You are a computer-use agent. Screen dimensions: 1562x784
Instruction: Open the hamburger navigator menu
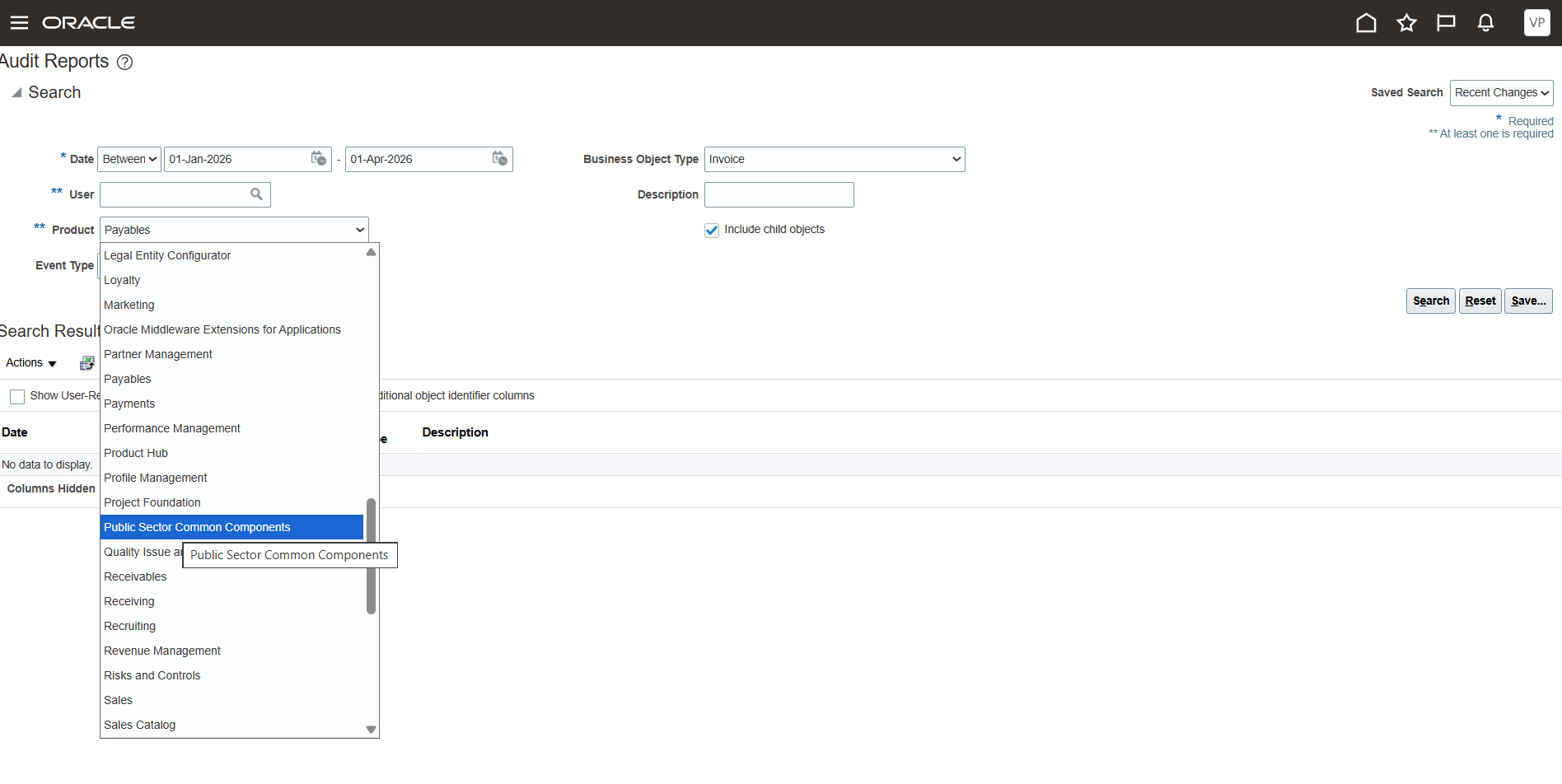pos(19,22)
